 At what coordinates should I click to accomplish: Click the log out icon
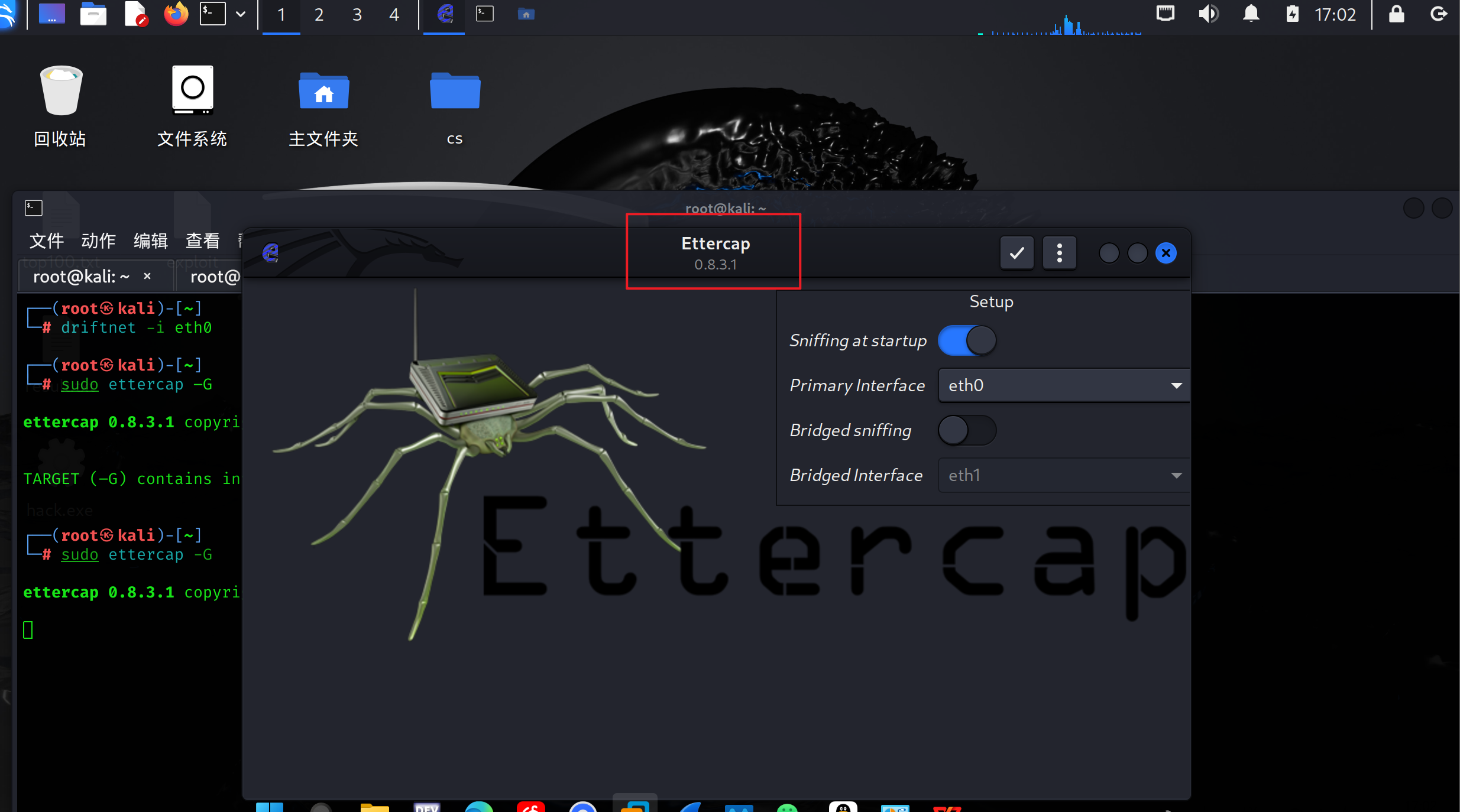[1439, 14]
